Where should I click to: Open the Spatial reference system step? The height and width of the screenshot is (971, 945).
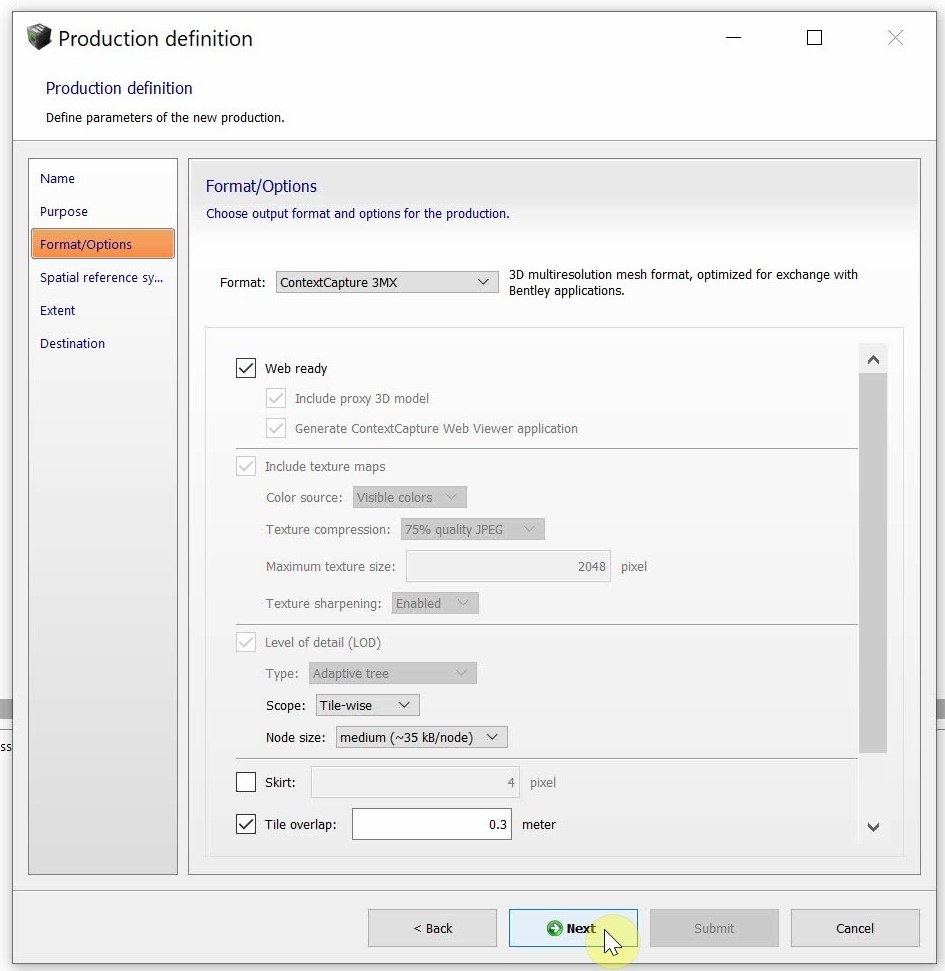[101, 278]
